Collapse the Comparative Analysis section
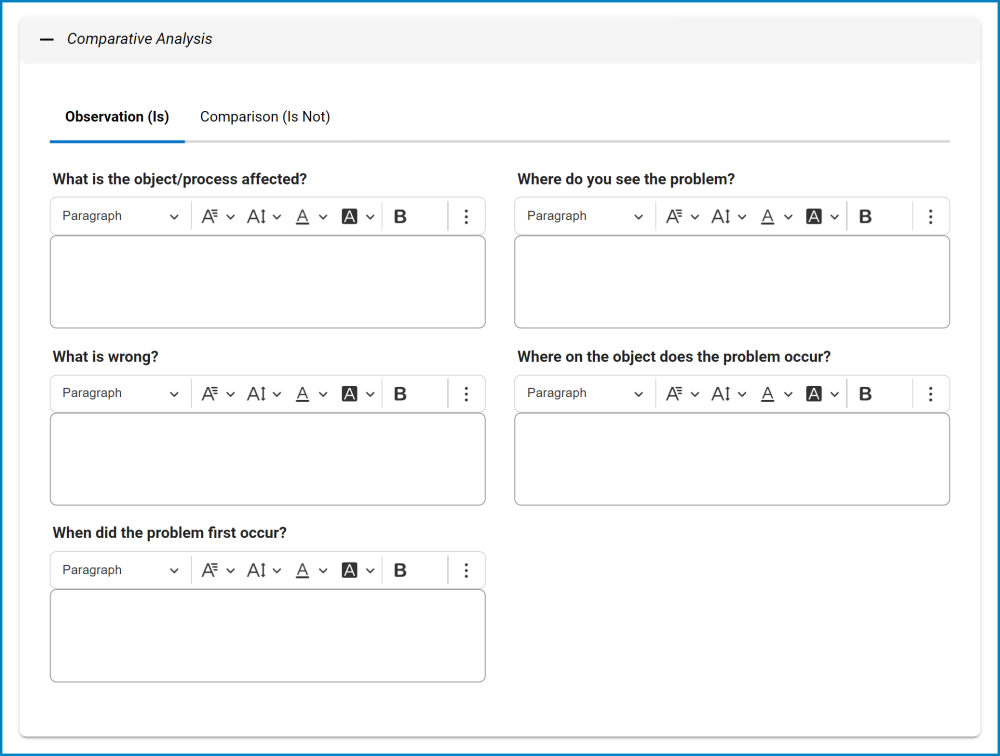Image resolution: width=1000 pixels, height=756 pixels. click(x=47, y=40)
